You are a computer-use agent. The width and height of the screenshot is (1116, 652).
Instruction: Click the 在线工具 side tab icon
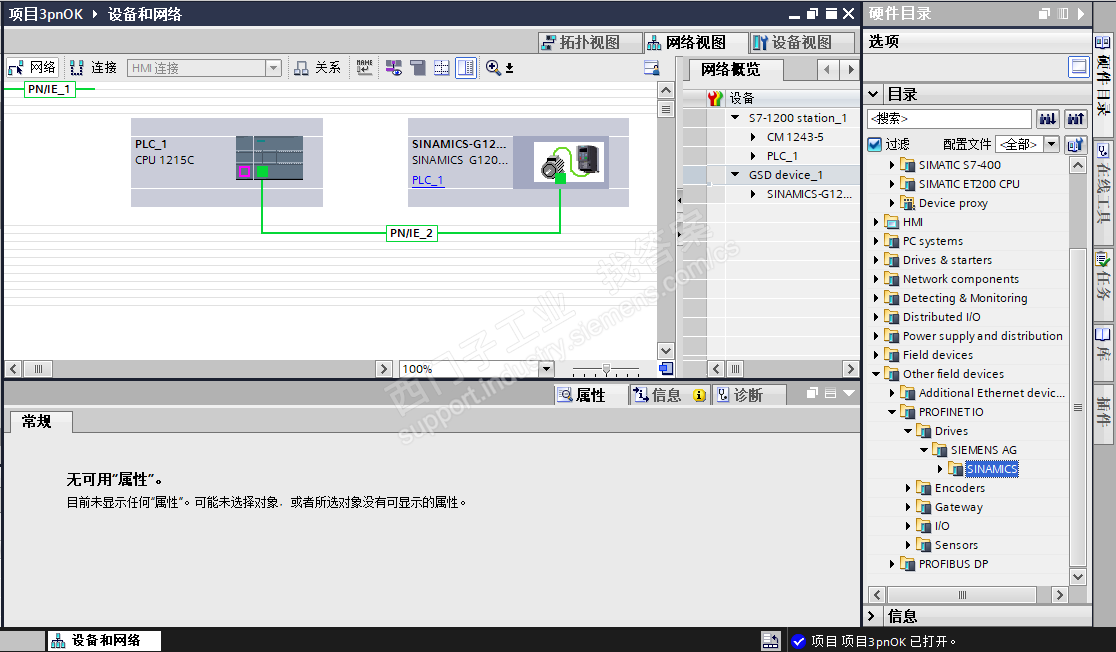tap(1102, 150)
